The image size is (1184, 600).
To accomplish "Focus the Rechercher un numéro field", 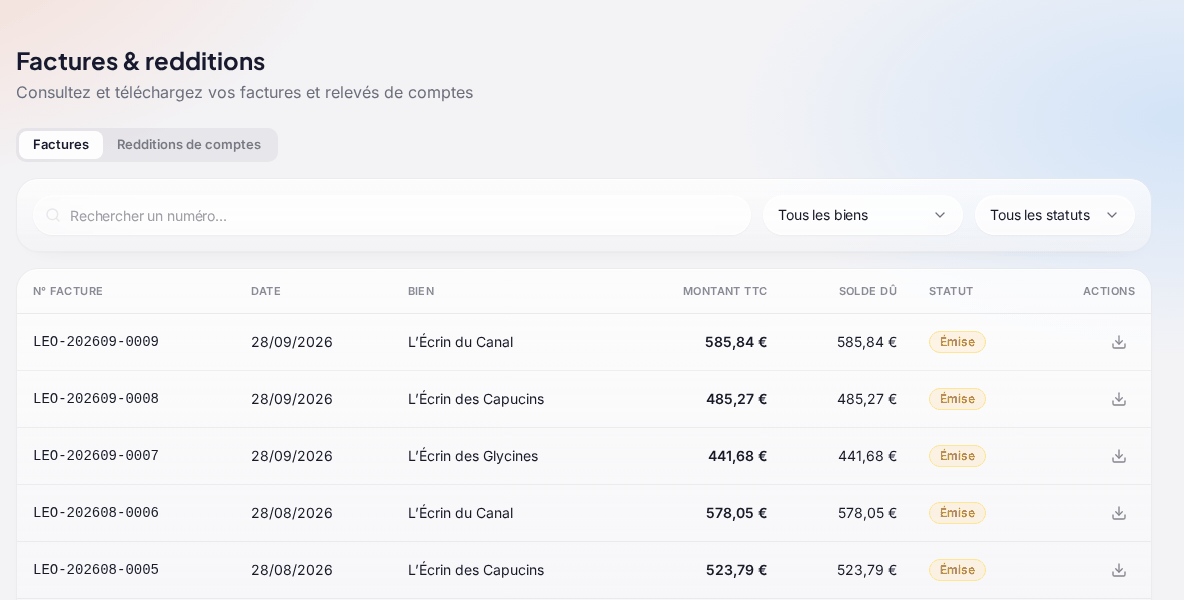I will (392, 215).
